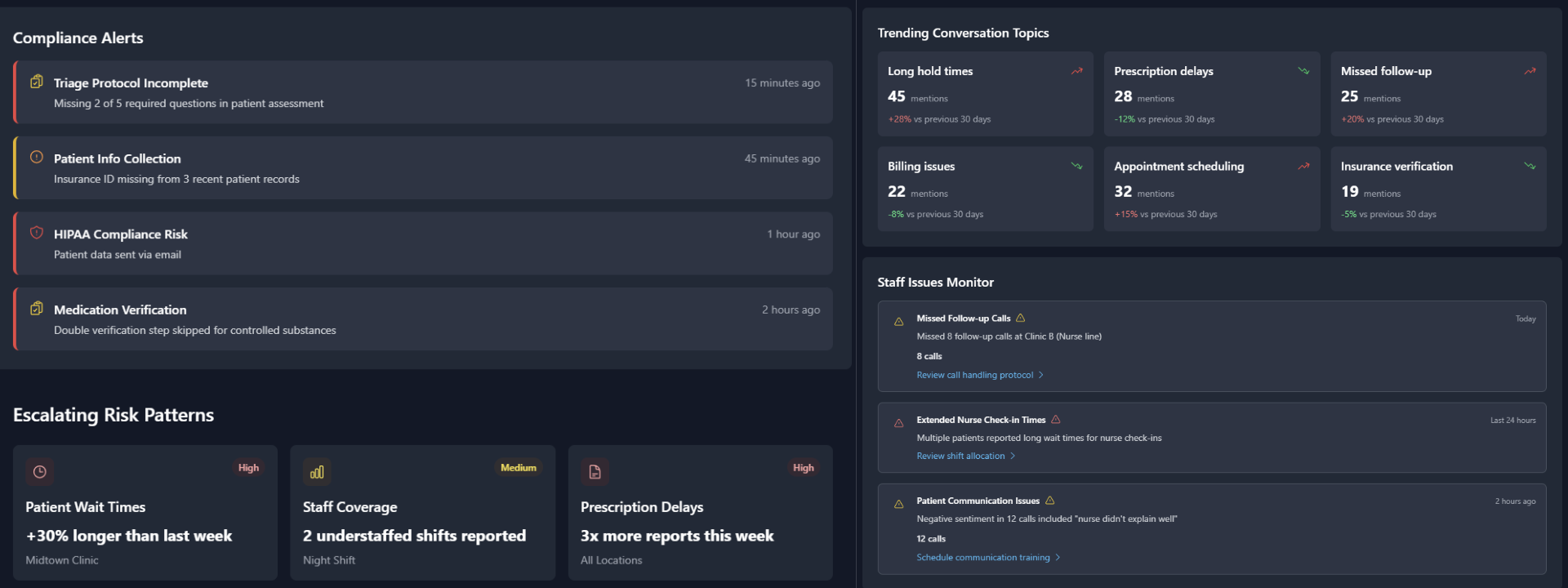Click the document icon on Prescription Delays card
The width and height of the screenshot is (1568, 588).
[x=595, y=471]
